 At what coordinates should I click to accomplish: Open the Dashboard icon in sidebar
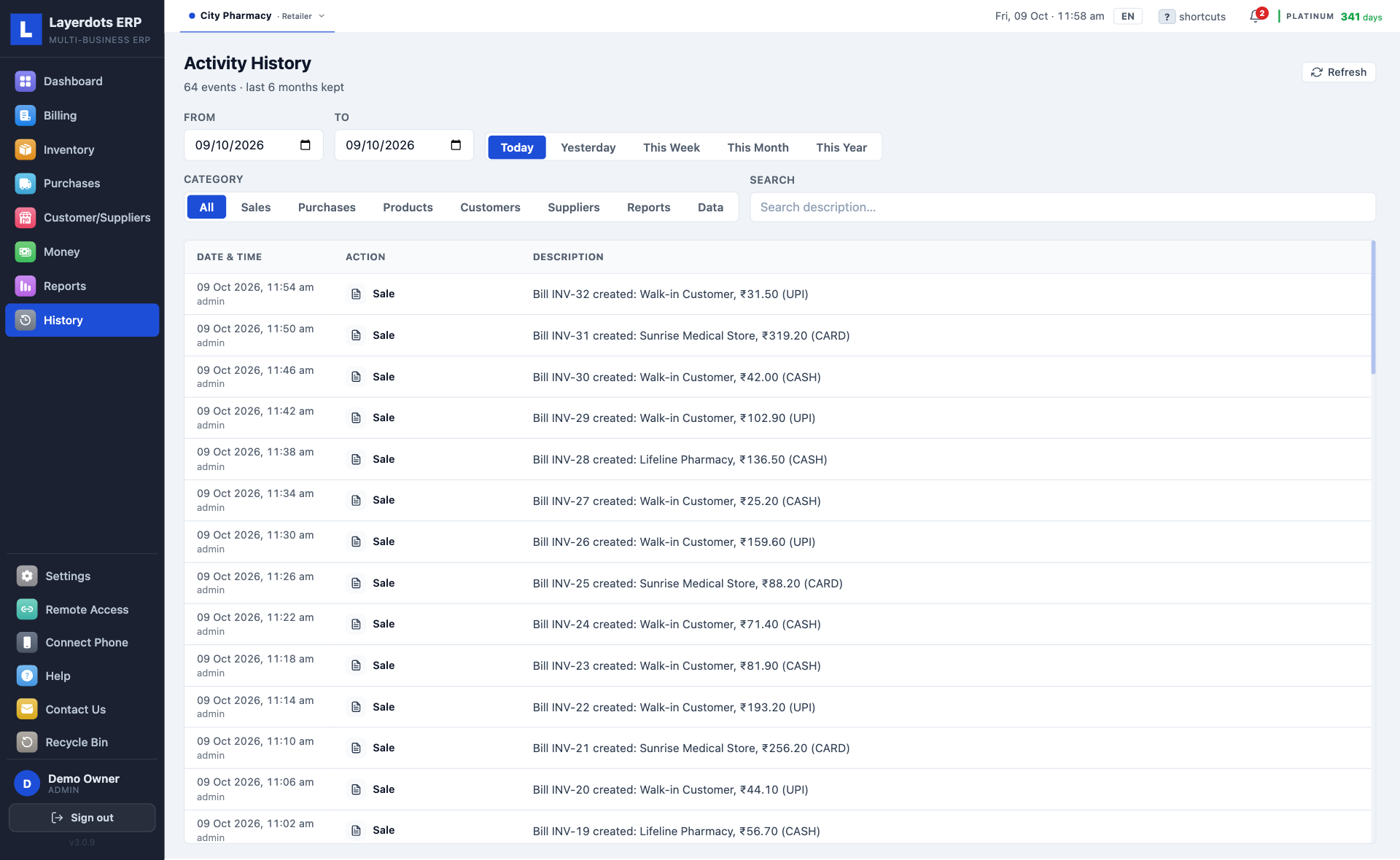coord(26,81)
